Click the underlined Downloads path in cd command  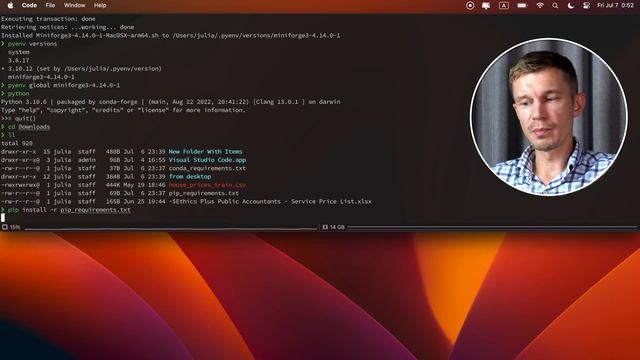pyautogui.click(x=34, y=127)
